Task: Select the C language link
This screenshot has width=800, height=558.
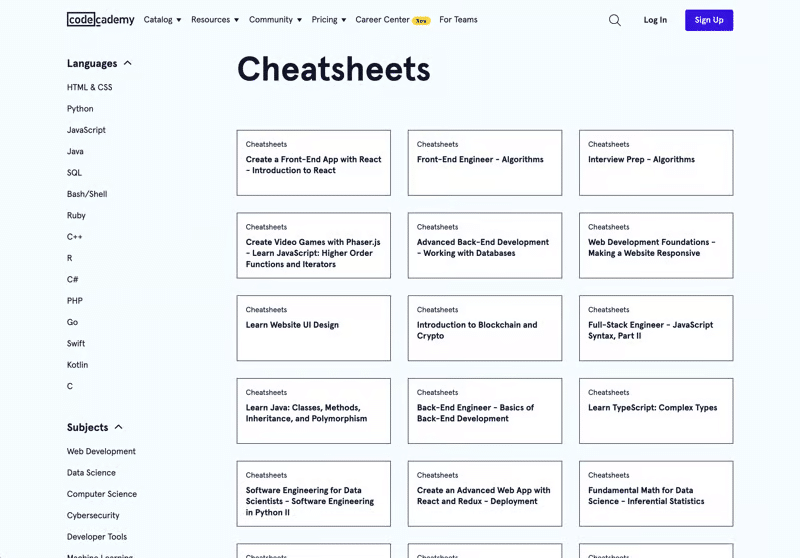Action: point(69,386)
